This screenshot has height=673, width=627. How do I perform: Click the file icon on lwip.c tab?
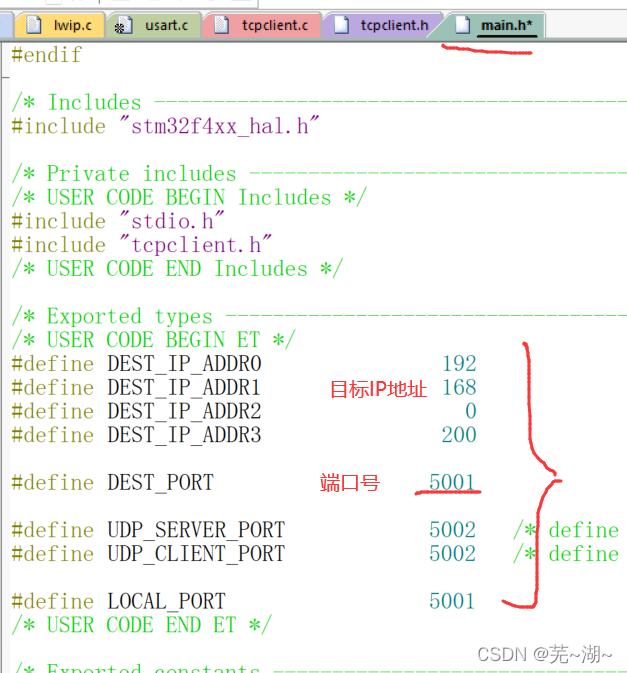tap(34, 25)
